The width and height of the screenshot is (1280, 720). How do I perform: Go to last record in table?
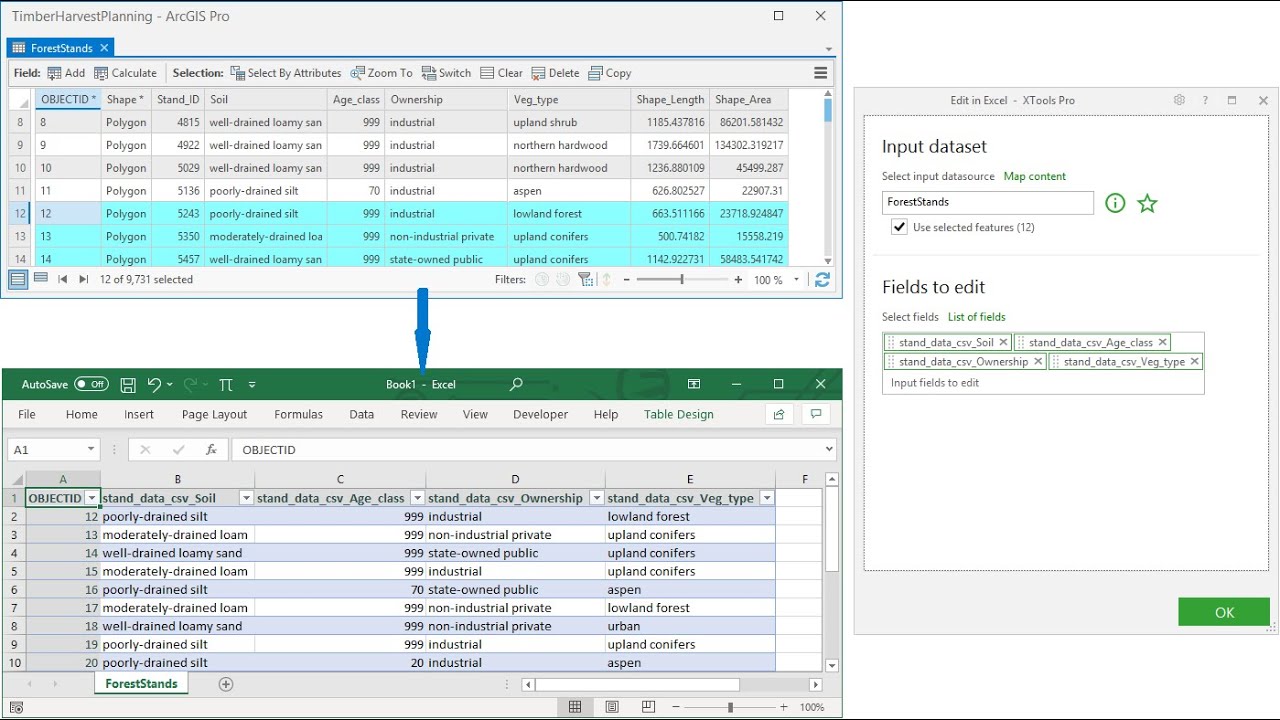point(84,280)
